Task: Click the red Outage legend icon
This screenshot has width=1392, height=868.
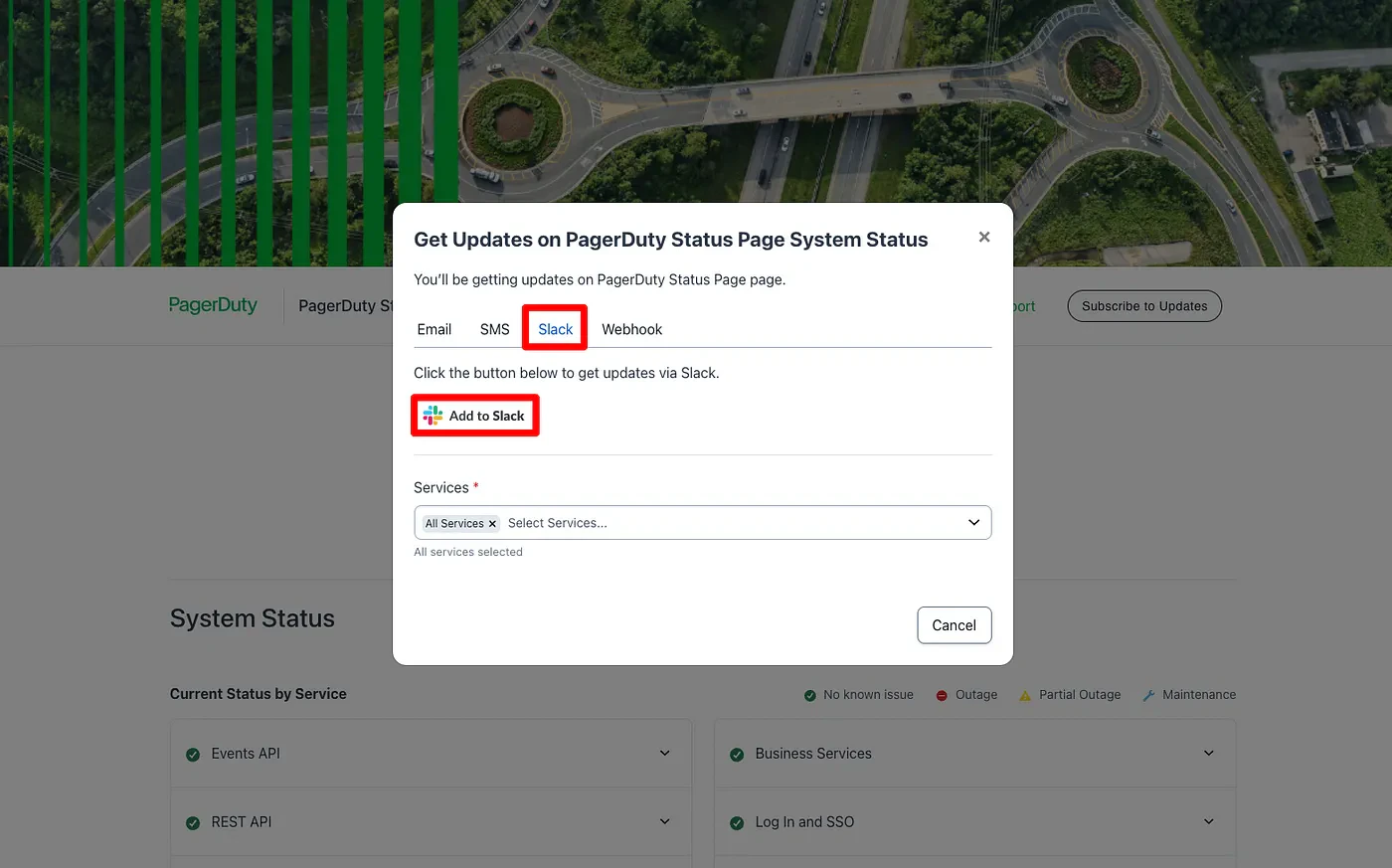Action: click(942, 696)
